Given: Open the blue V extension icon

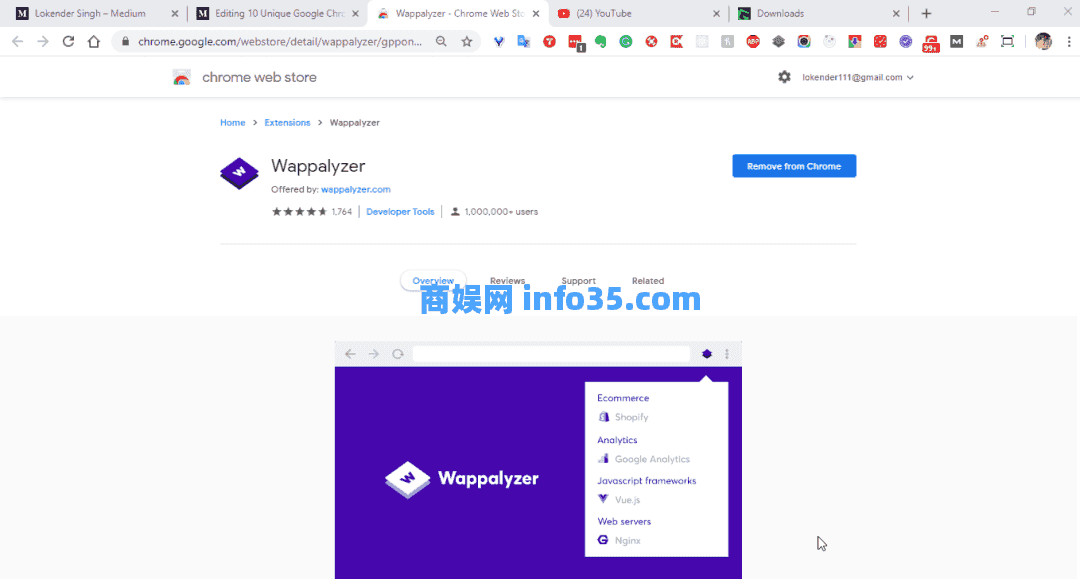Looking at the screenshot, I should pos(499,41).
